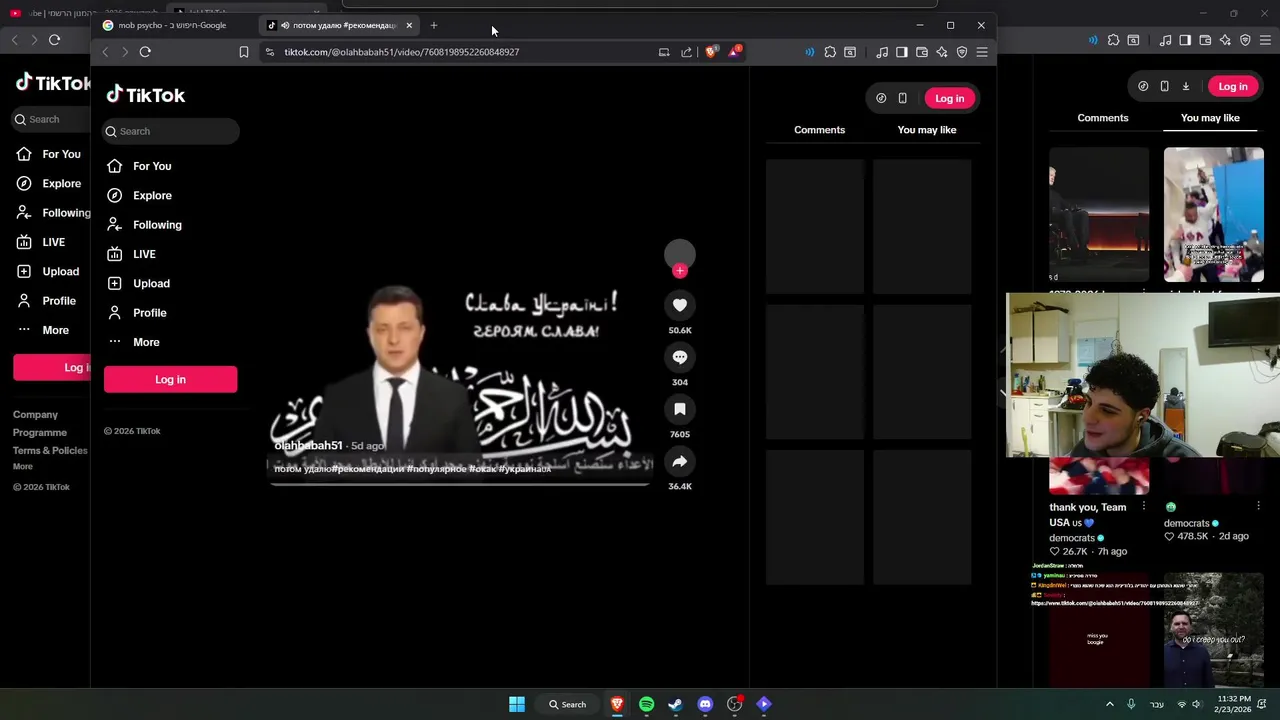Reload the page in the front browser window

coord(145,52)
